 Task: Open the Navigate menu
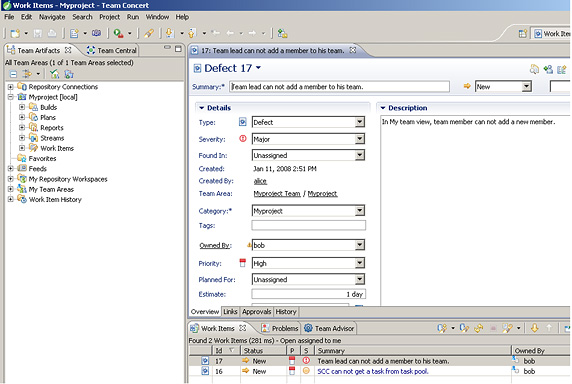[52, 17]
